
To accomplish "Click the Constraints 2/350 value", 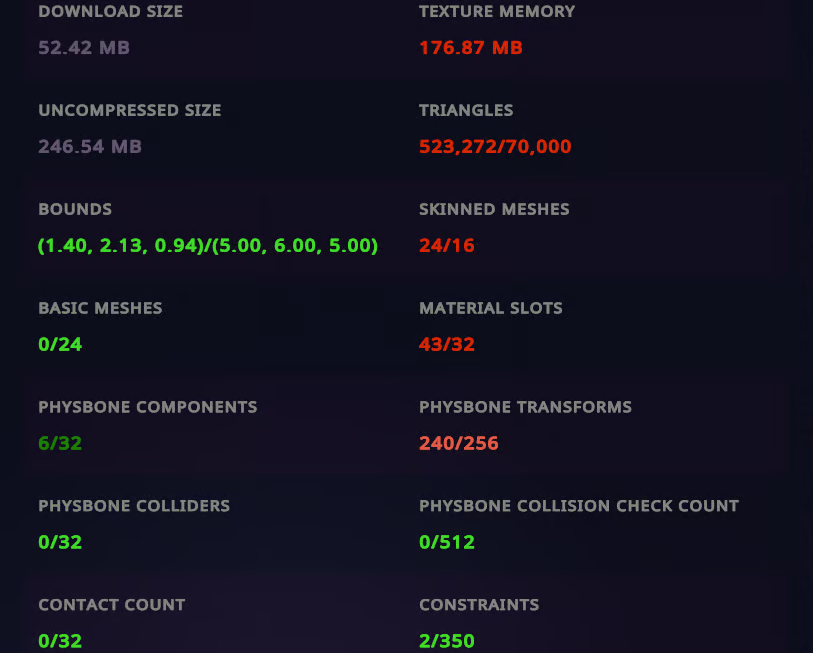I will (x=447, y=641).
